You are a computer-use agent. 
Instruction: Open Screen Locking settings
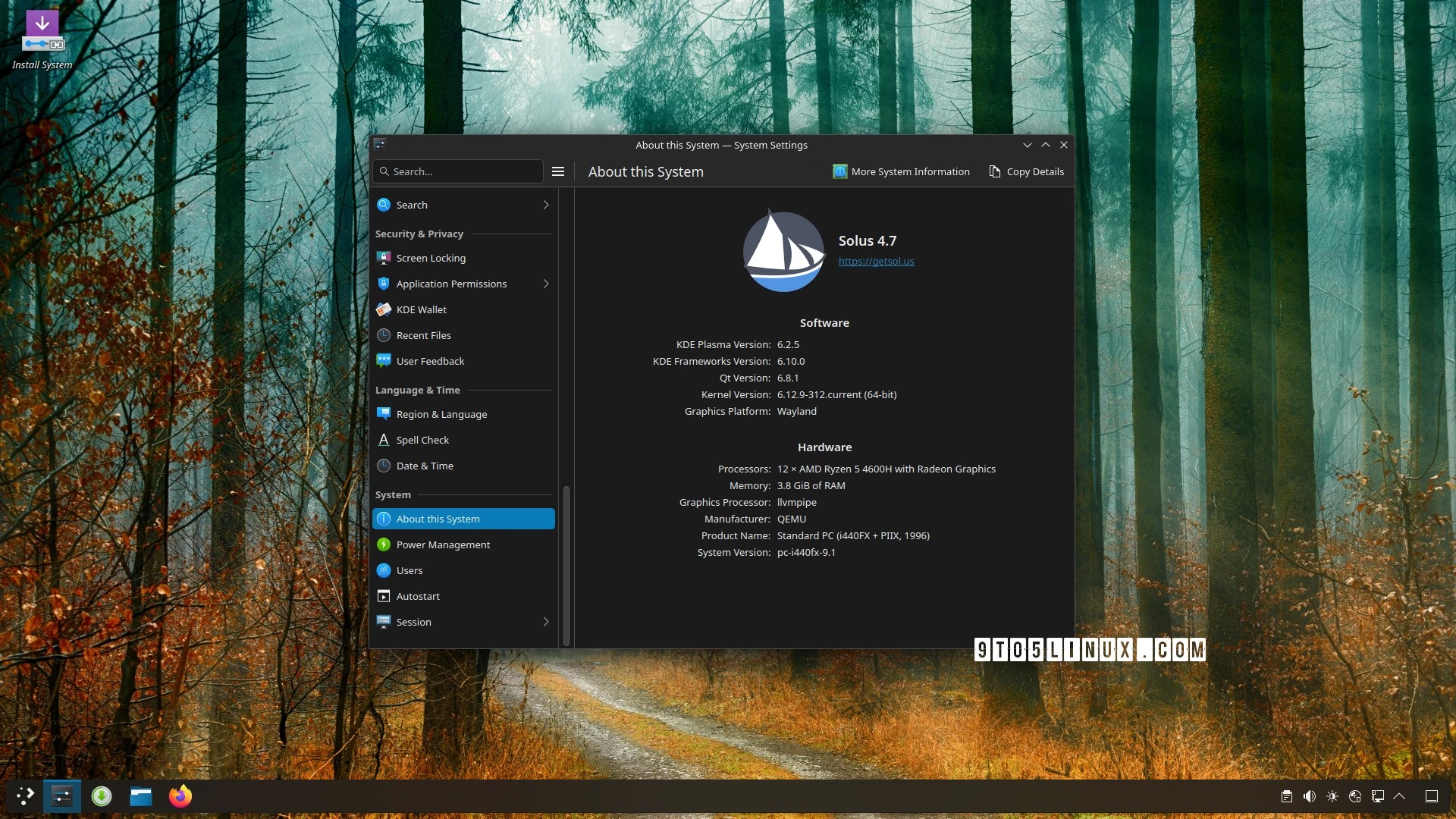(431, 258)
